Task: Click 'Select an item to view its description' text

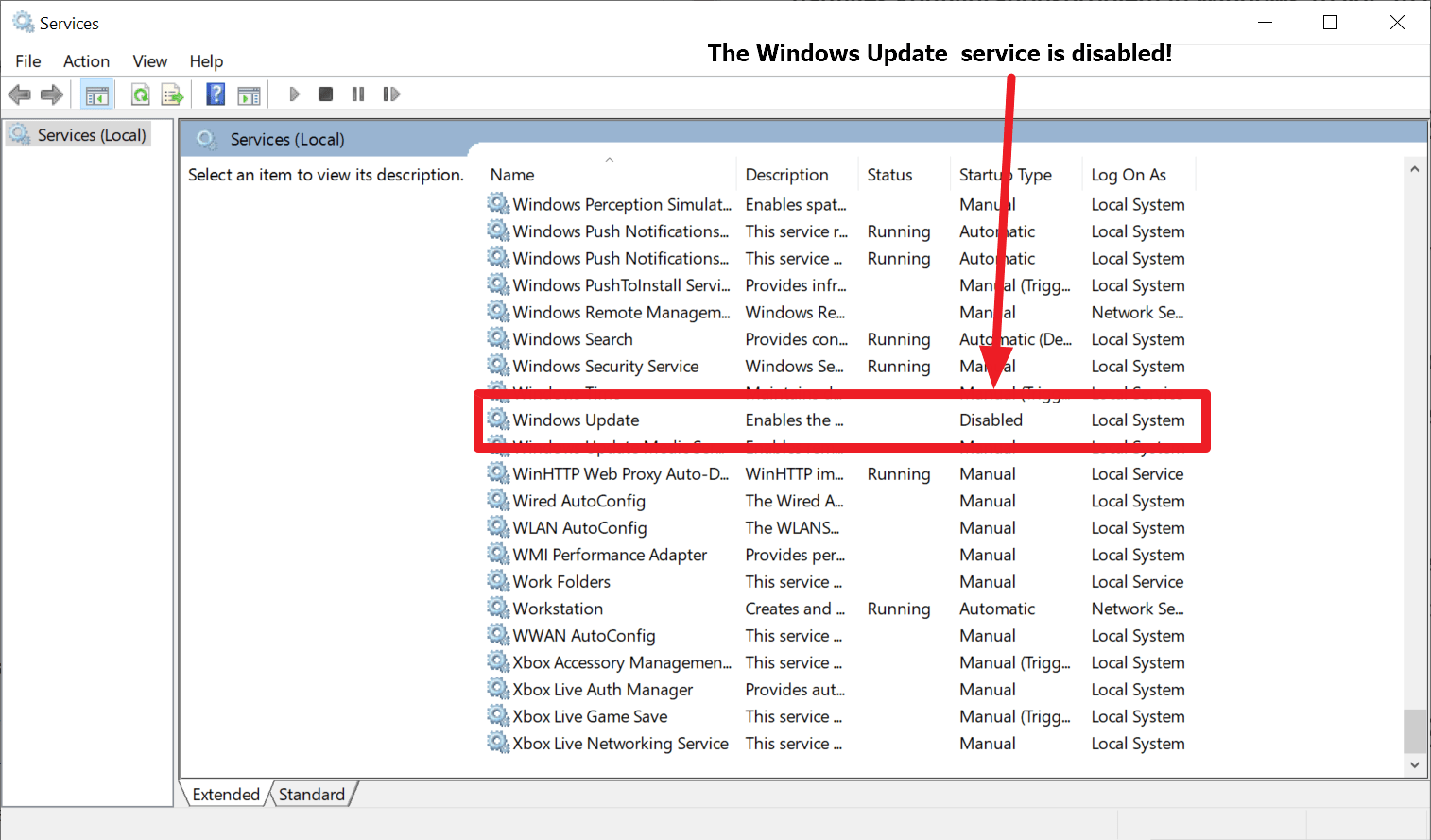Action: tap(326, 175)
